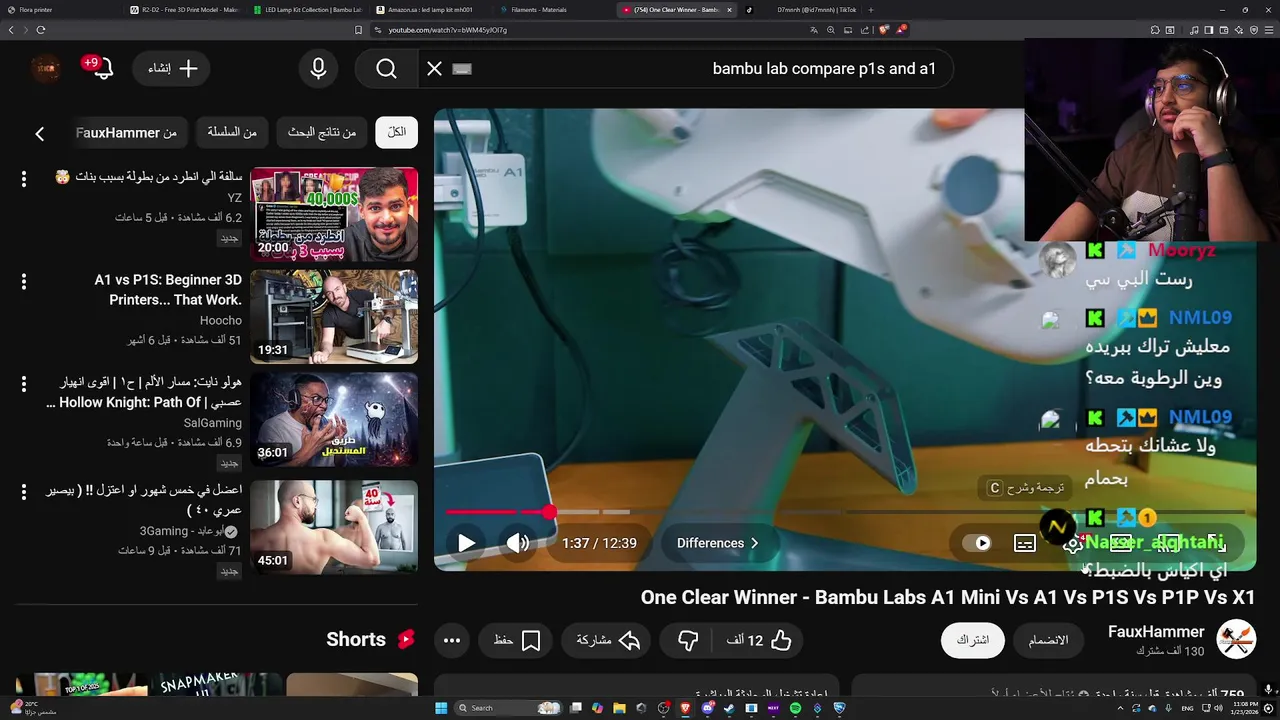Image resolution: width=1280 pixels, height=720 pixels.
Task: Click the A1 vs P1S: Beginner 3D Printers title
Action: point(168,290)
